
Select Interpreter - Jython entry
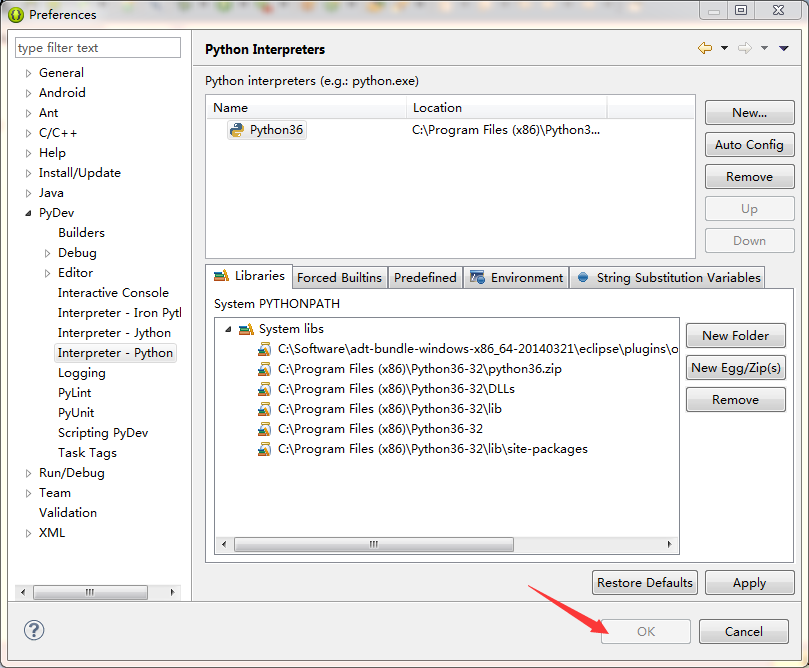point(115,333)
